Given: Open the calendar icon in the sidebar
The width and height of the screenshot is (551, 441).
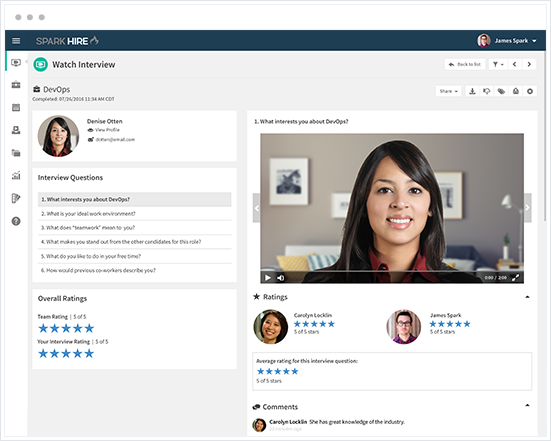Looking at the screenshot, I should pos(16,108).
